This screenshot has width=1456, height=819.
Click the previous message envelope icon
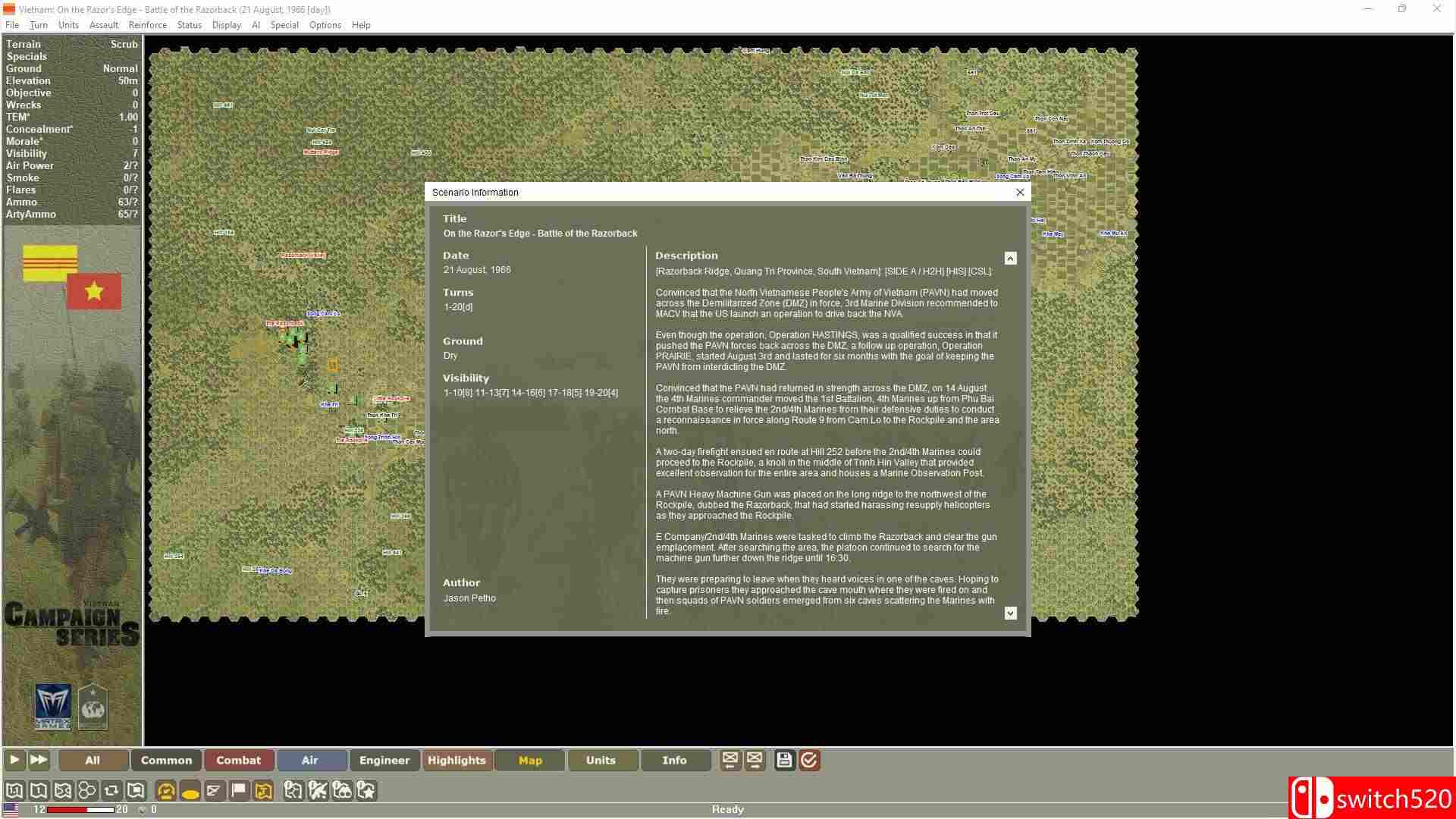pyautogui.click(x=730, y=760)
